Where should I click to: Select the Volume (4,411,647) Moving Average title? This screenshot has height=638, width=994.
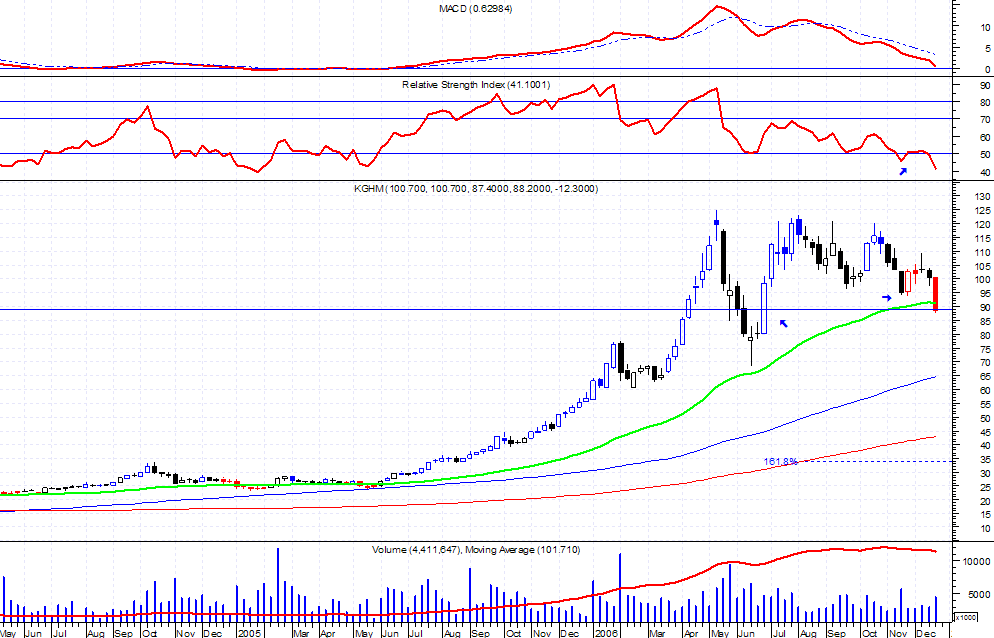tap(476, 550)
